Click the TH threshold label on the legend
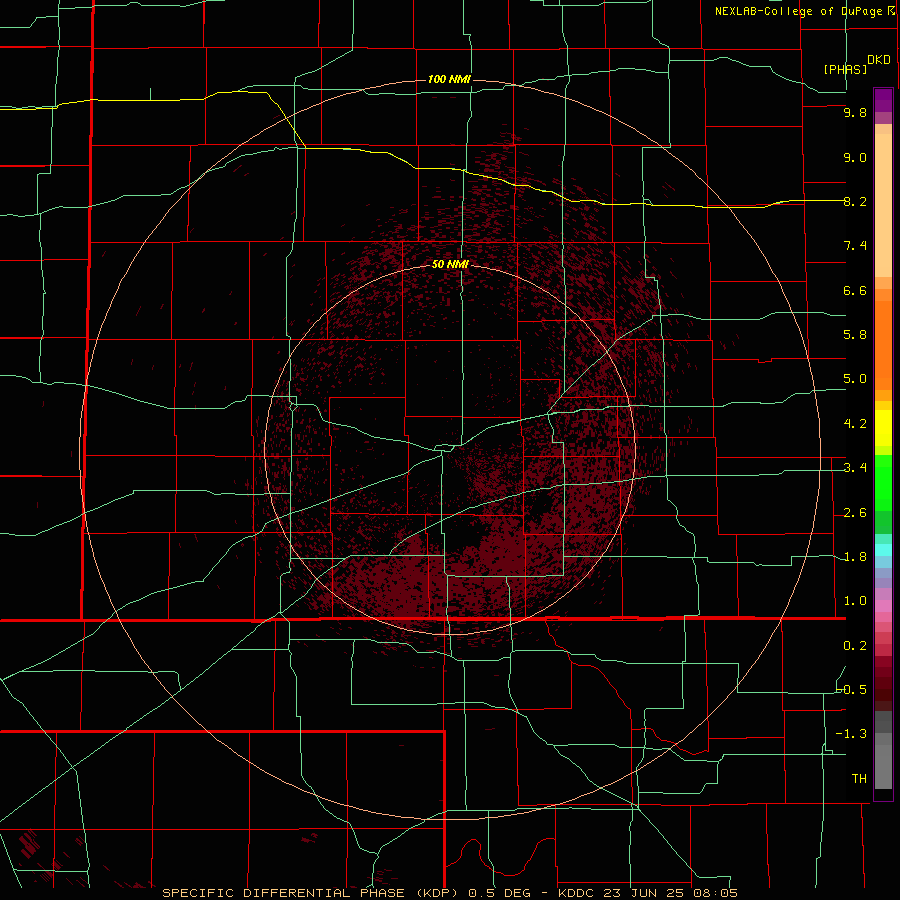The height and width of the screenshot is (900, 900). [x=859, y=779]
